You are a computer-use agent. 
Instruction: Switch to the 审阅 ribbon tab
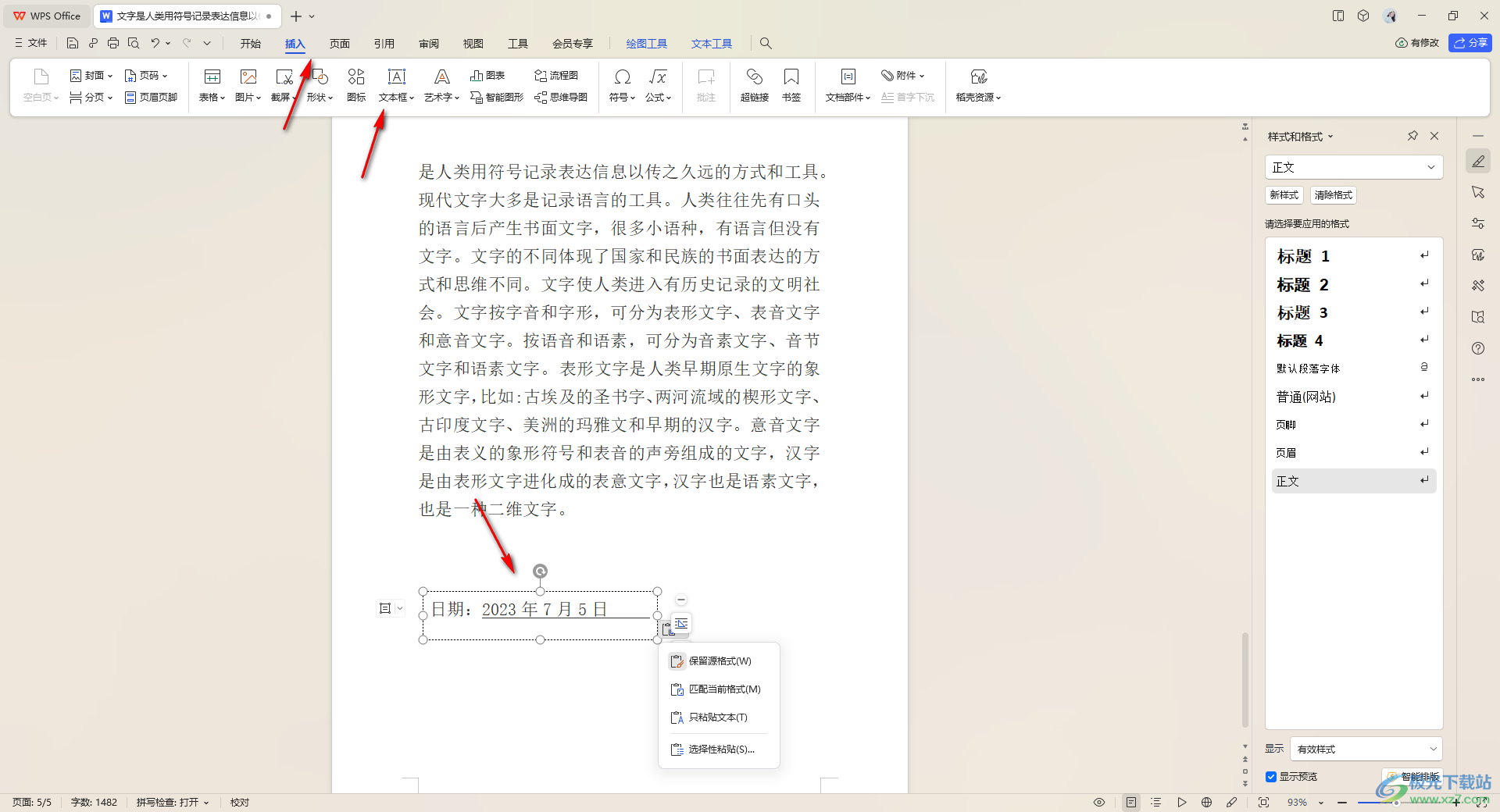(429, 44)
